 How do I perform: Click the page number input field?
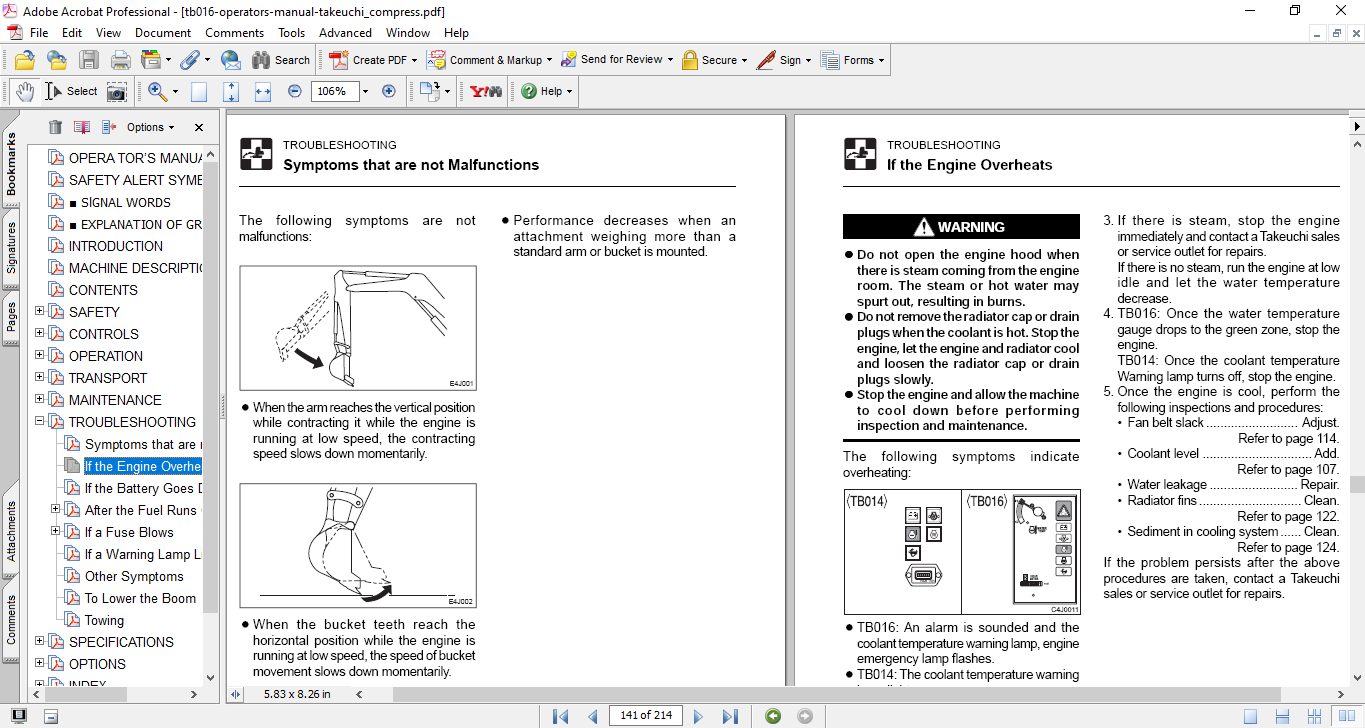pos(646,715)
